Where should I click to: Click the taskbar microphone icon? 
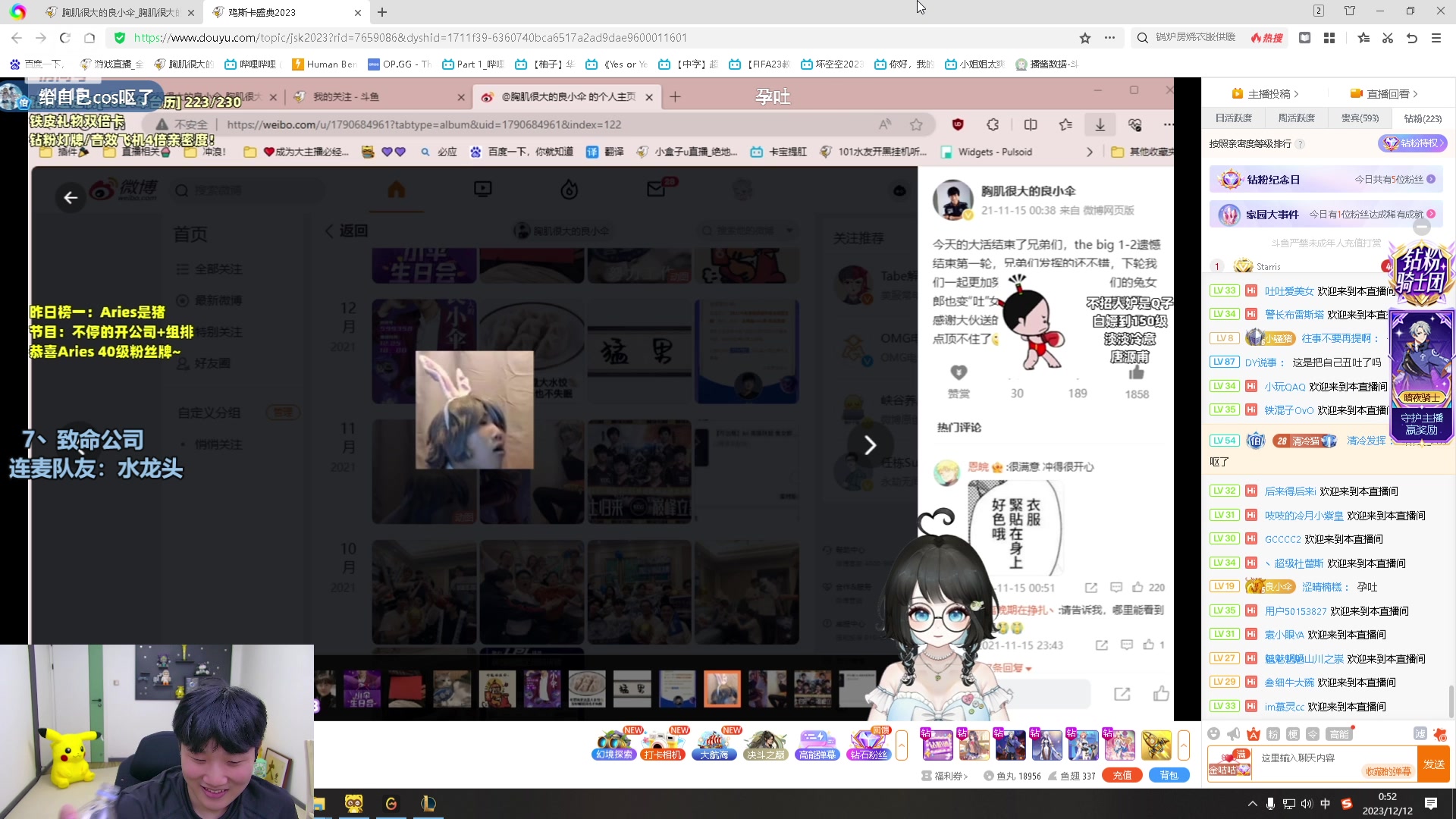pyautogui.click(x=1270, y=804)
